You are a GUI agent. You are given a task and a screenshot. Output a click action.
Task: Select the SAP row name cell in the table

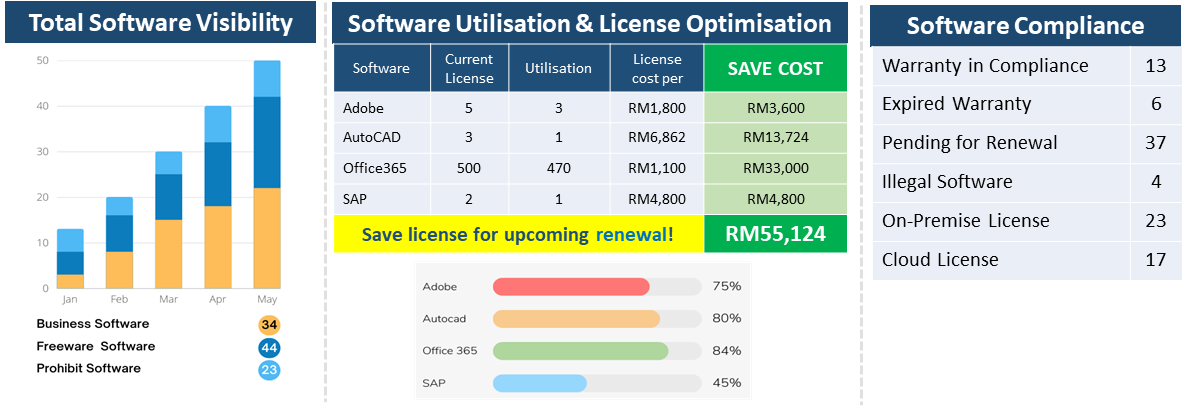point(382,199)
